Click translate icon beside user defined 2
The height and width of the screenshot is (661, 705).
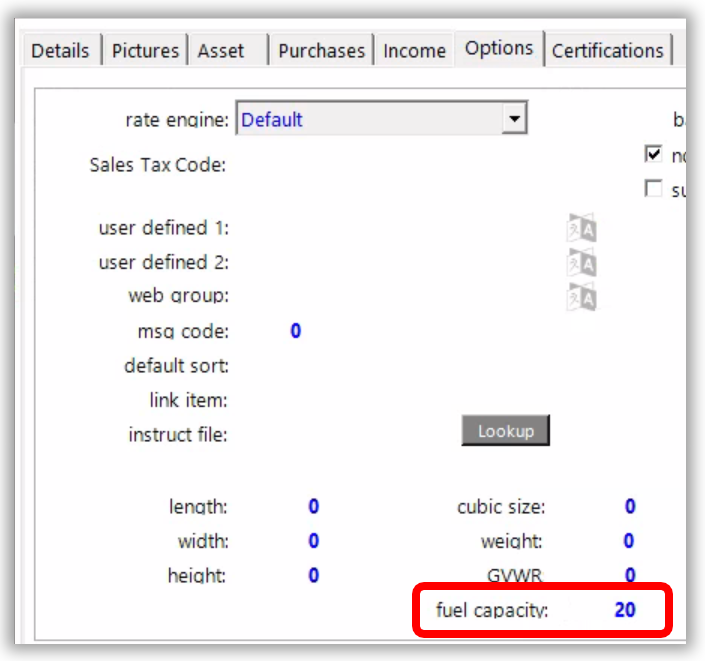click(581, 262)
